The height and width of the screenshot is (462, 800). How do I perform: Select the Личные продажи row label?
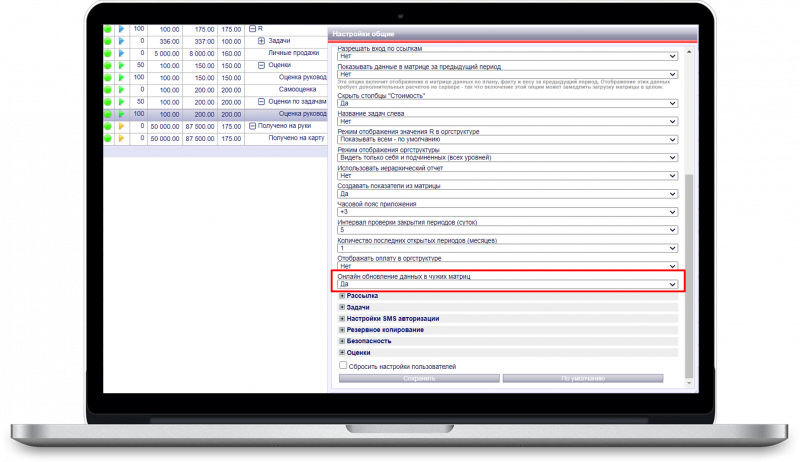(x=293, y=53)
